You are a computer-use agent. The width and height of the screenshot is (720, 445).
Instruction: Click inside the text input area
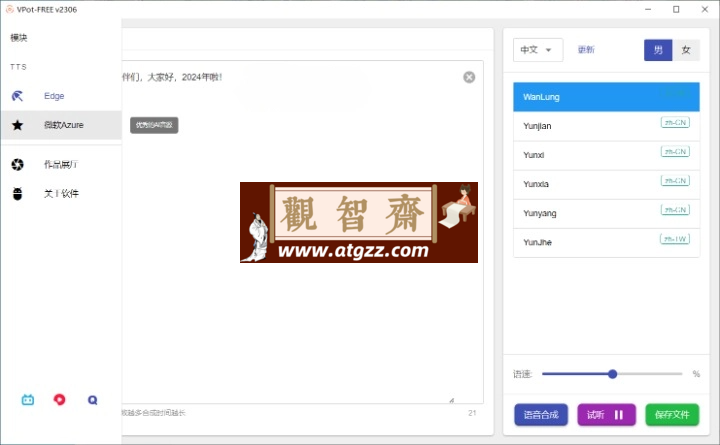[x=302, y=232]
